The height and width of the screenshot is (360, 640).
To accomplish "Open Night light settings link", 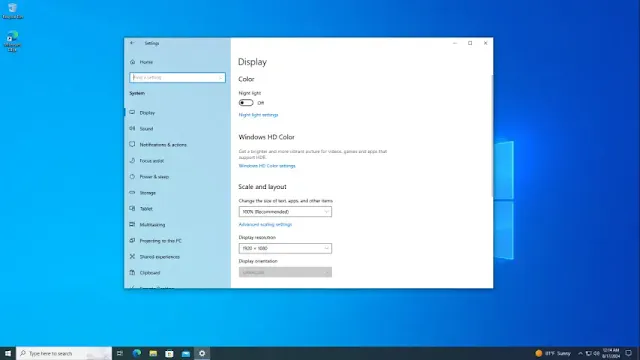I will click(x=258, y=115).
